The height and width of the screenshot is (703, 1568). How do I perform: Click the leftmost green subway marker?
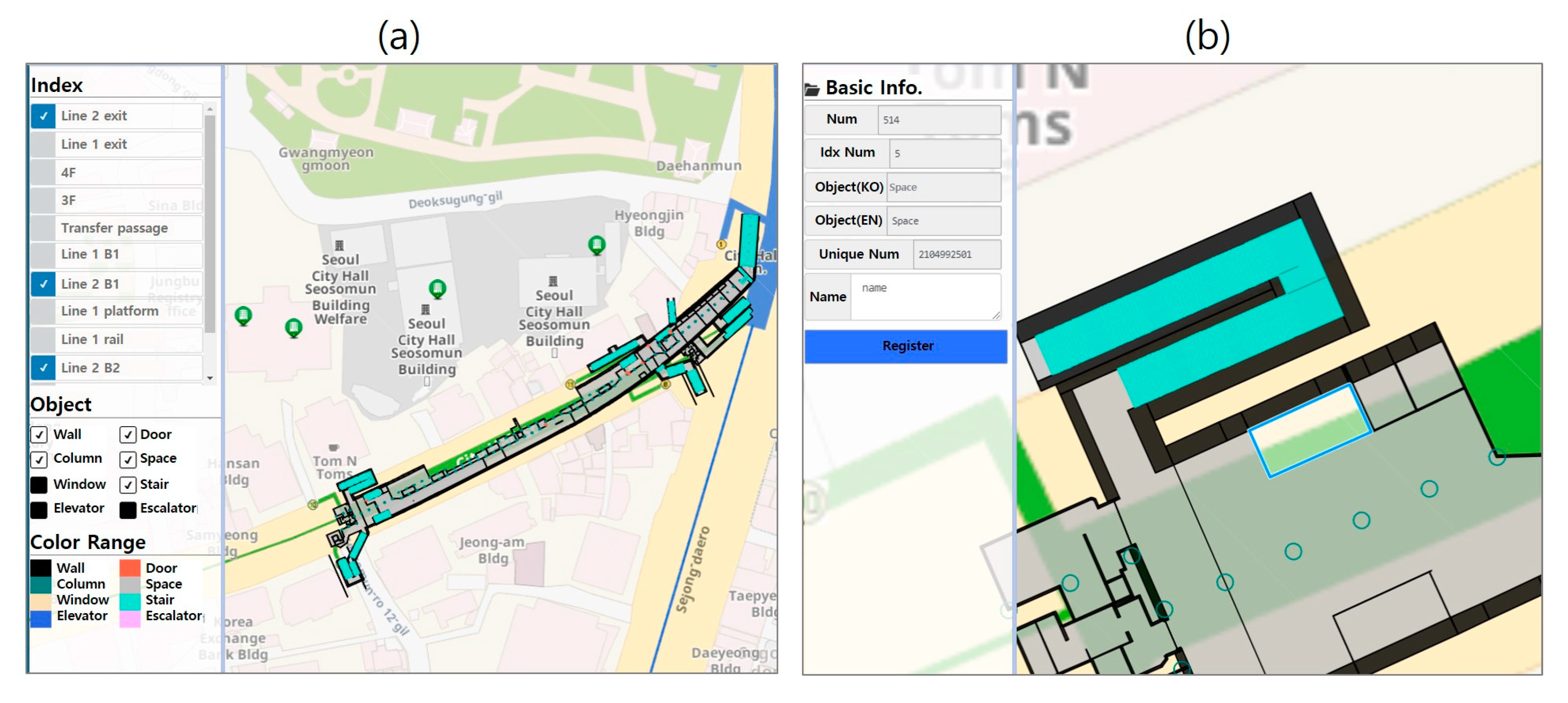coord(243,315)
